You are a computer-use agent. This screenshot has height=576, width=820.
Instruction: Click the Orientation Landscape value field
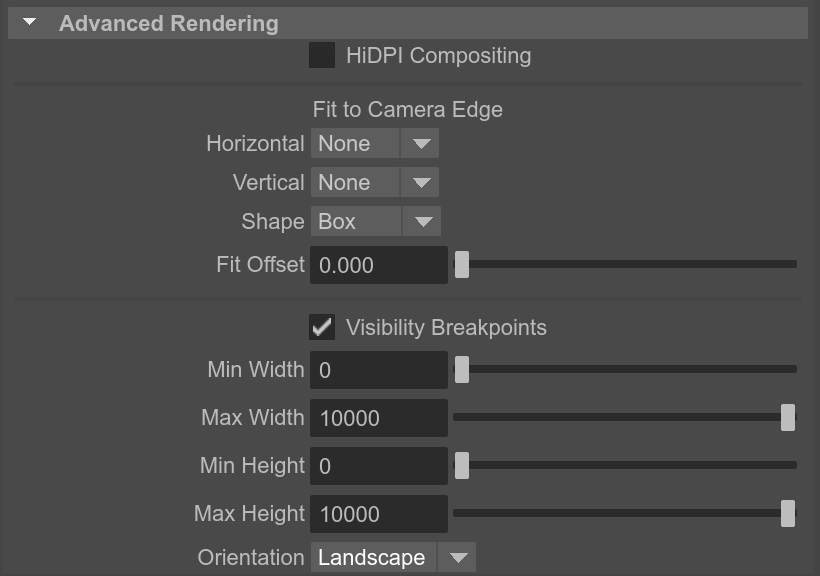click(x=374, y=557)
